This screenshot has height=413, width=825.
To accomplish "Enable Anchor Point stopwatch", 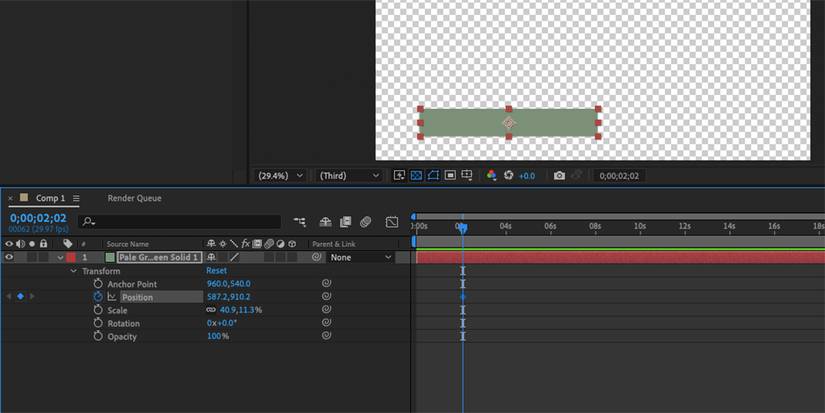I will [98, 284].
